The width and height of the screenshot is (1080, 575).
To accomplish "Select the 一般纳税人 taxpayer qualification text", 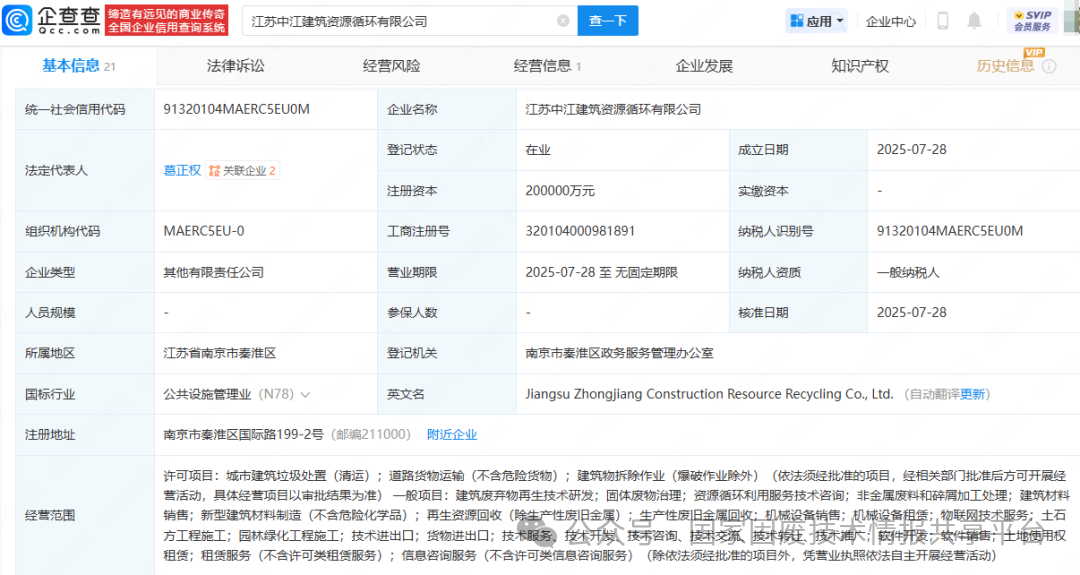I will click(908, 272).
